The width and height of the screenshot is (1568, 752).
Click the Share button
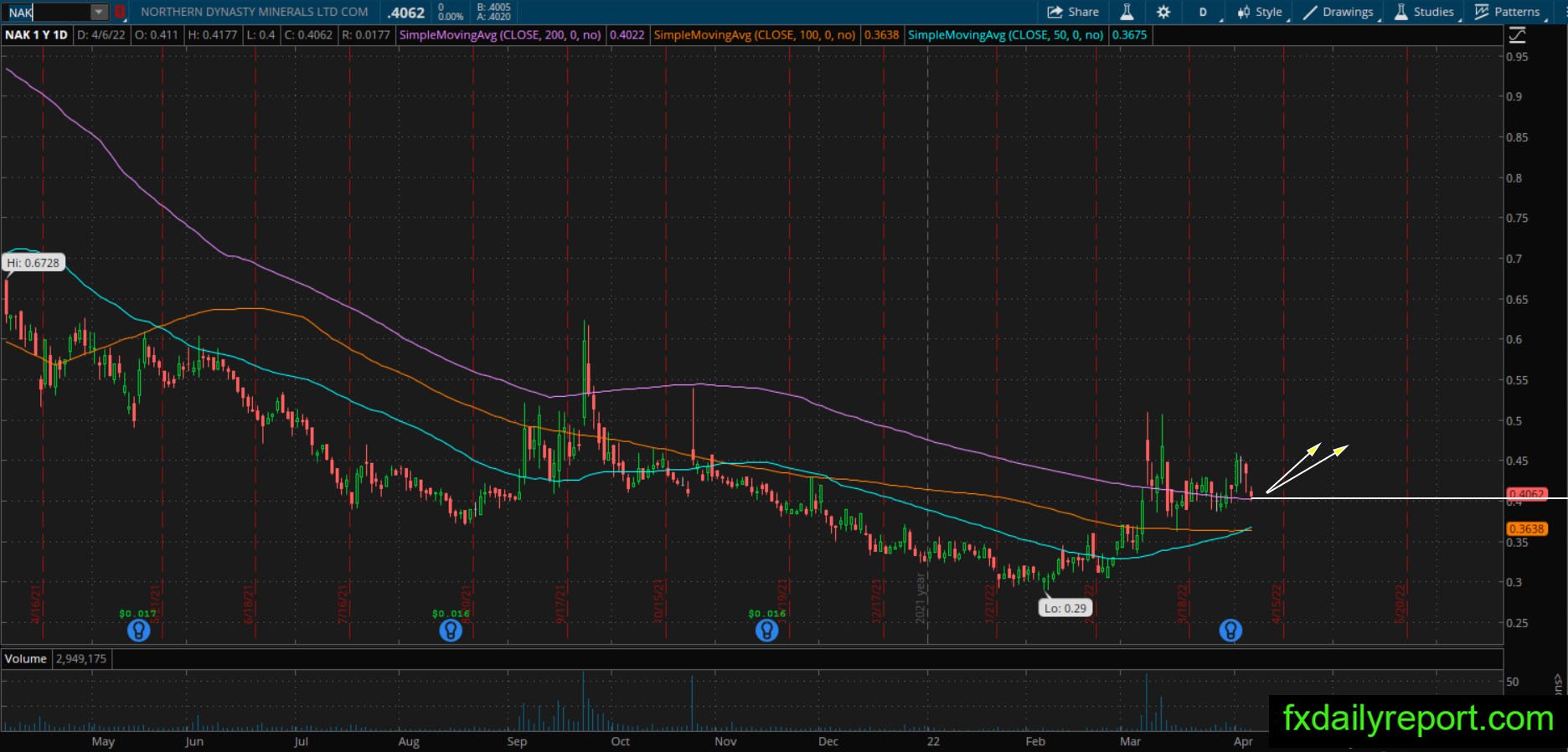pyautogui.click(x=1073, y=12)
